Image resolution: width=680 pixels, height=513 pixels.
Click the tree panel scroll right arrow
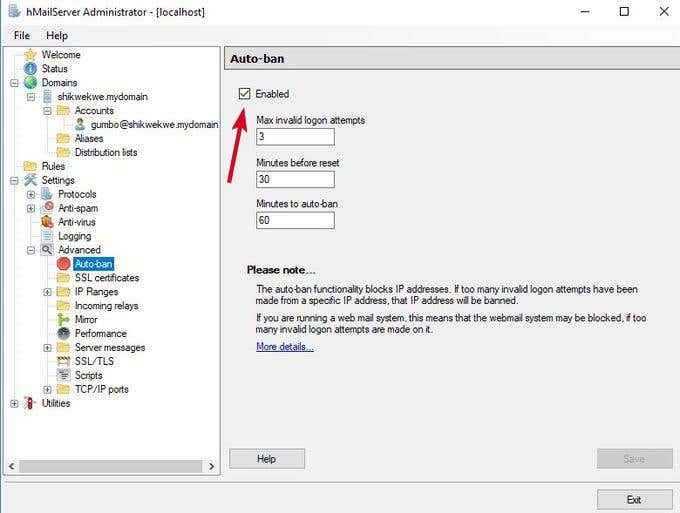(x=211, y=466)
